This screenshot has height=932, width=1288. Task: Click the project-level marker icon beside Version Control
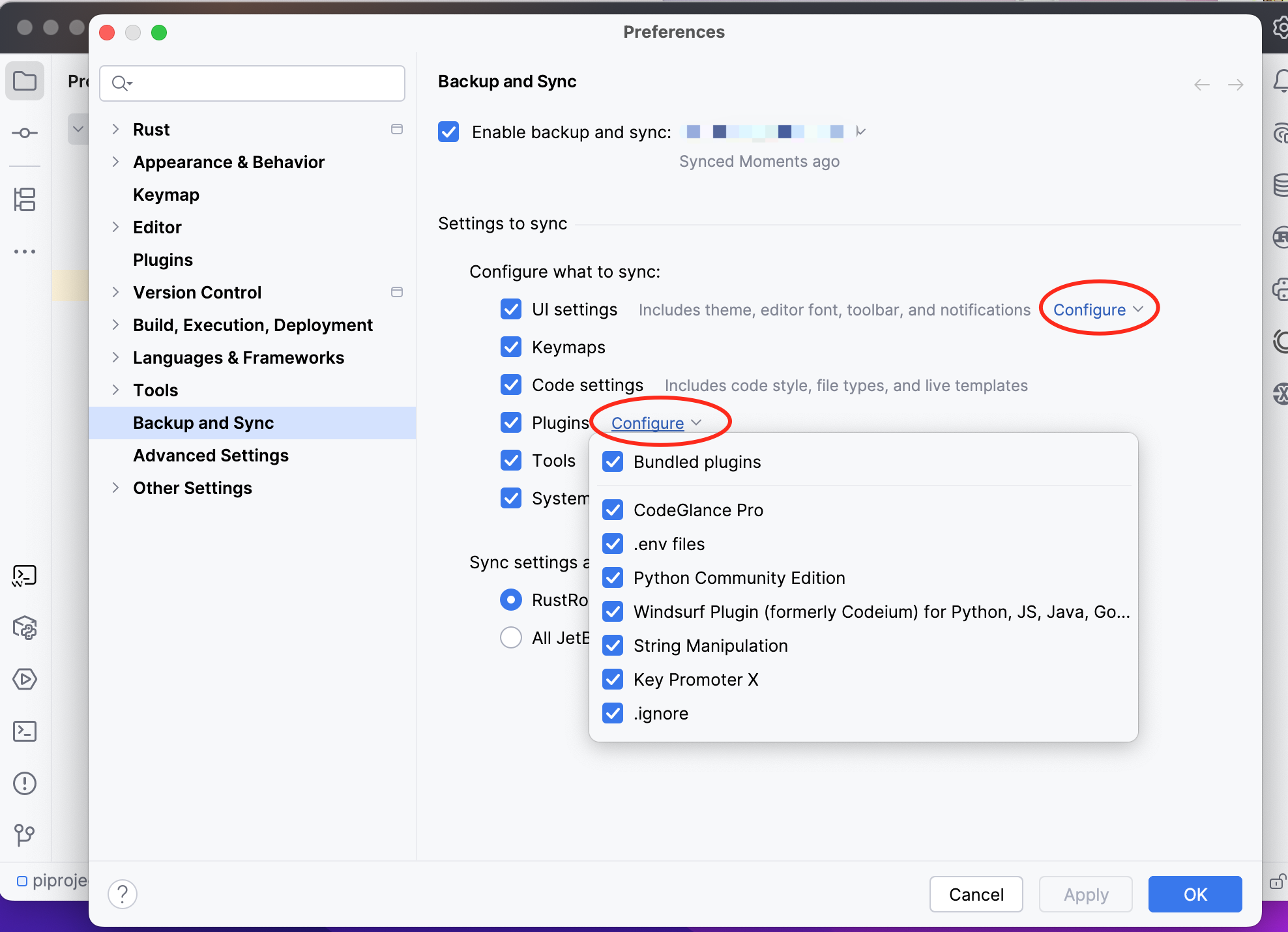click(x=396, y=292)
